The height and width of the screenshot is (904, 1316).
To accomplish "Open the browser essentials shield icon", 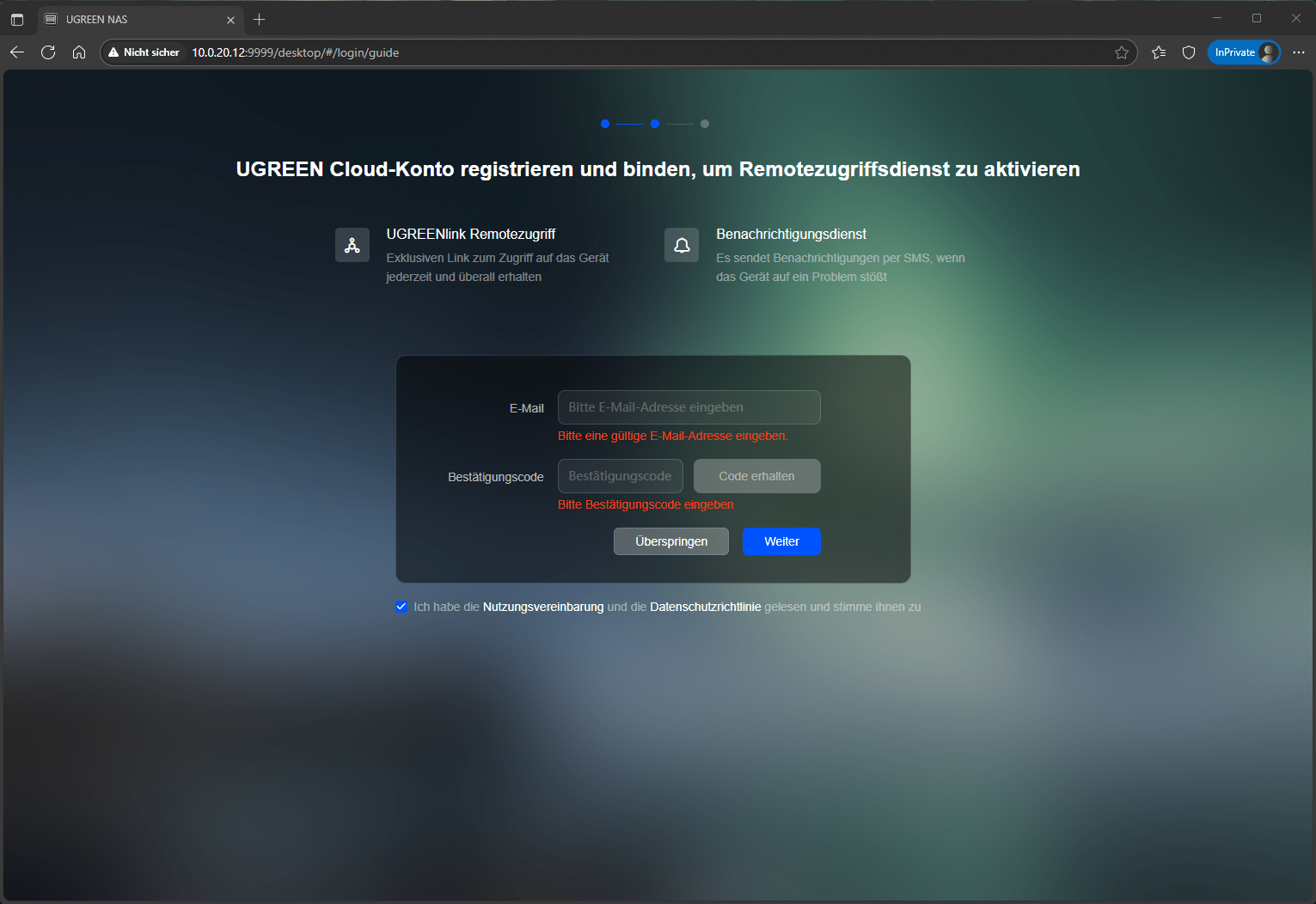I will click(x=1189, y=52).
